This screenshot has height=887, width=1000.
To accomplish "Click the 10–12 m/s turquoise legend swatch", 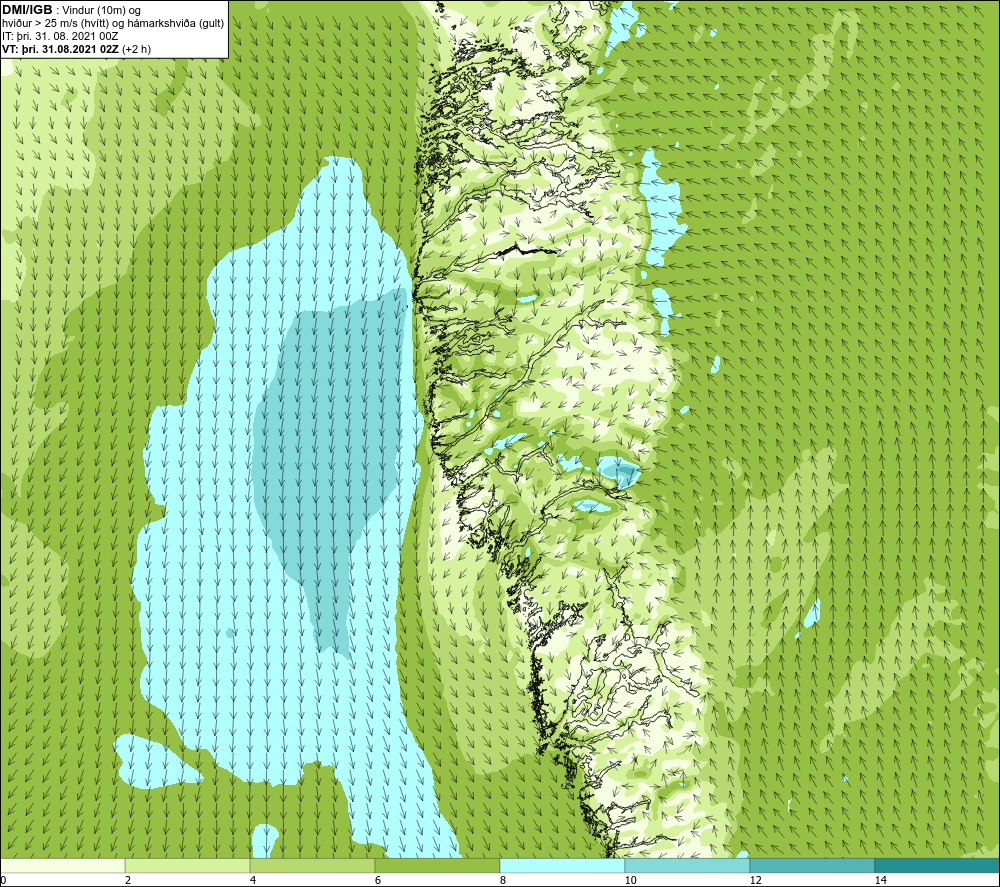I will coord(688,865).
